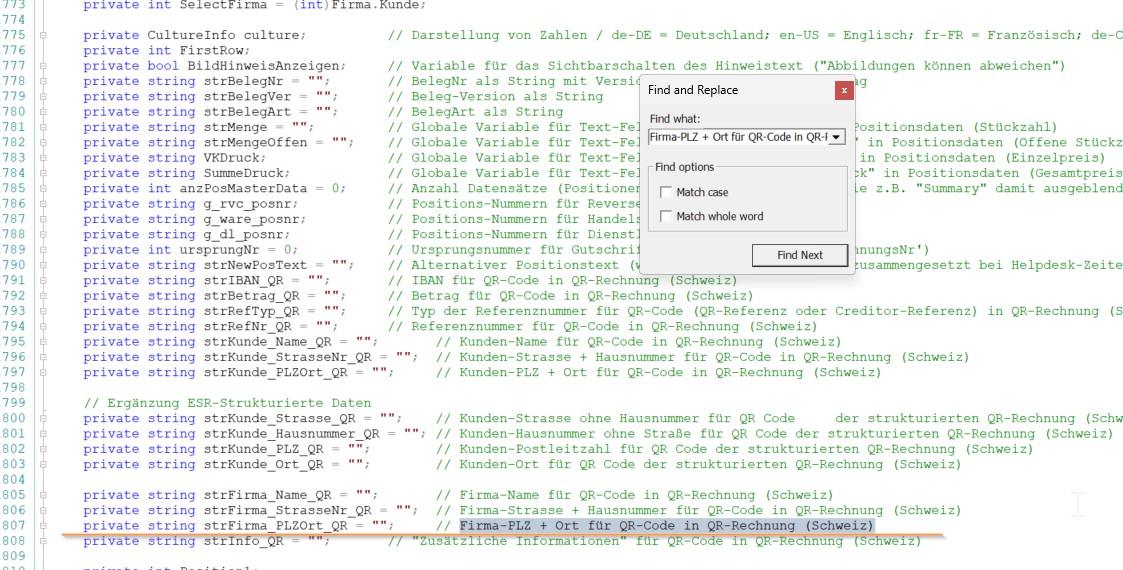Click the Find Next button
This screenshot has width=1123, height=570.
[799, 255]
